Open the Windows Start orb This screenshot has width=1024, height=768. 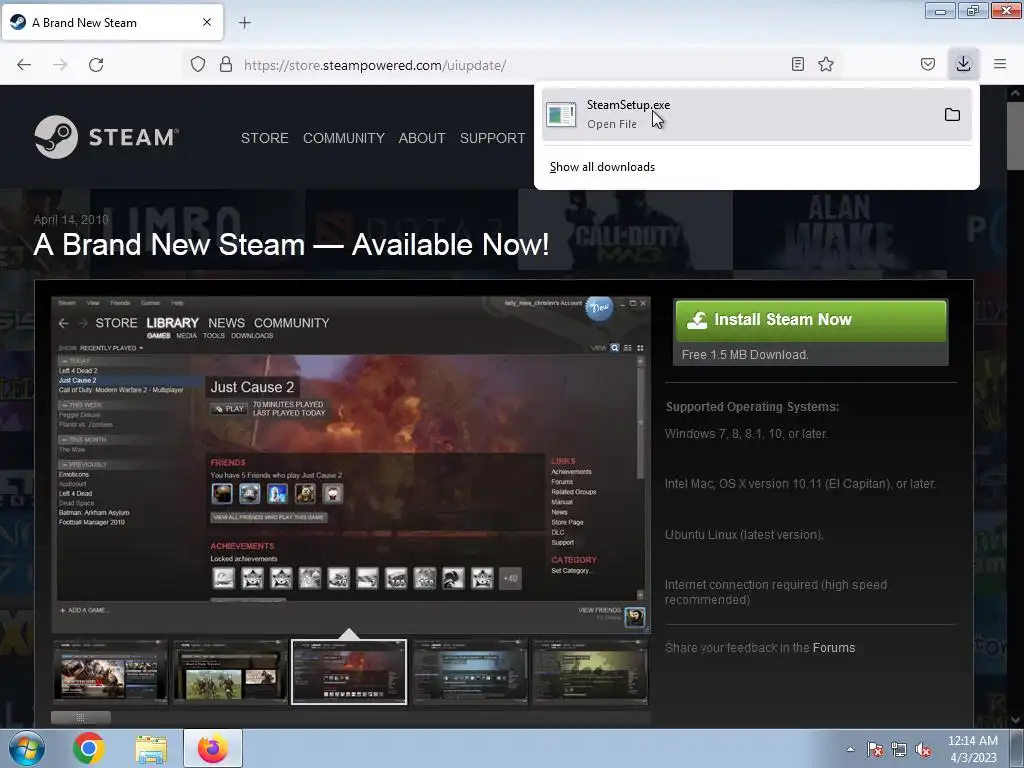(27, 748)
